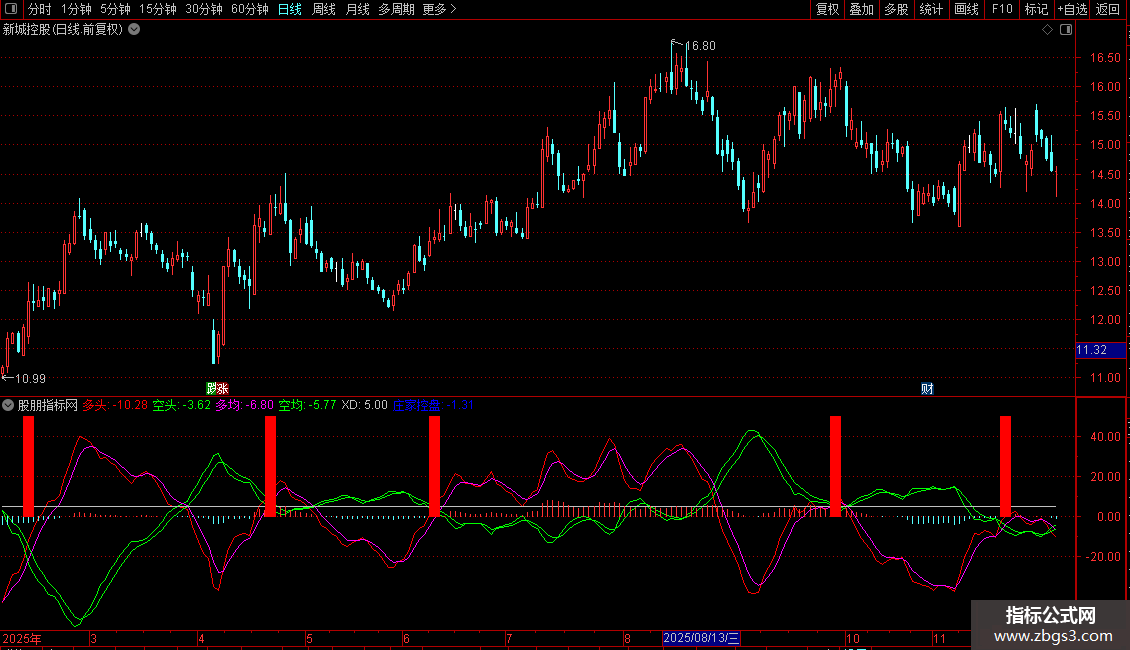This screenshot has height=650, width=1130.
Task: Switch to 分时 intraday view
Action: coord(40,9)
